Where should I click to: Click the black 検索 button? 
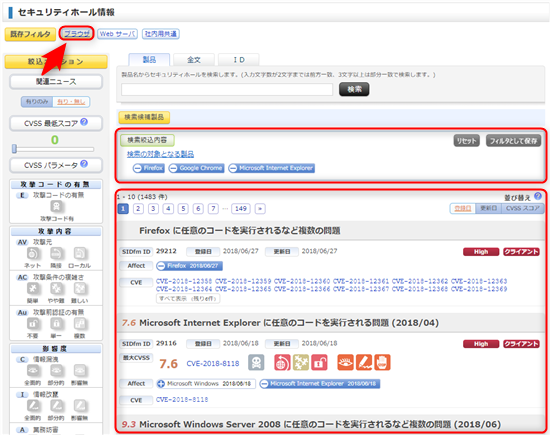(354, 89)
